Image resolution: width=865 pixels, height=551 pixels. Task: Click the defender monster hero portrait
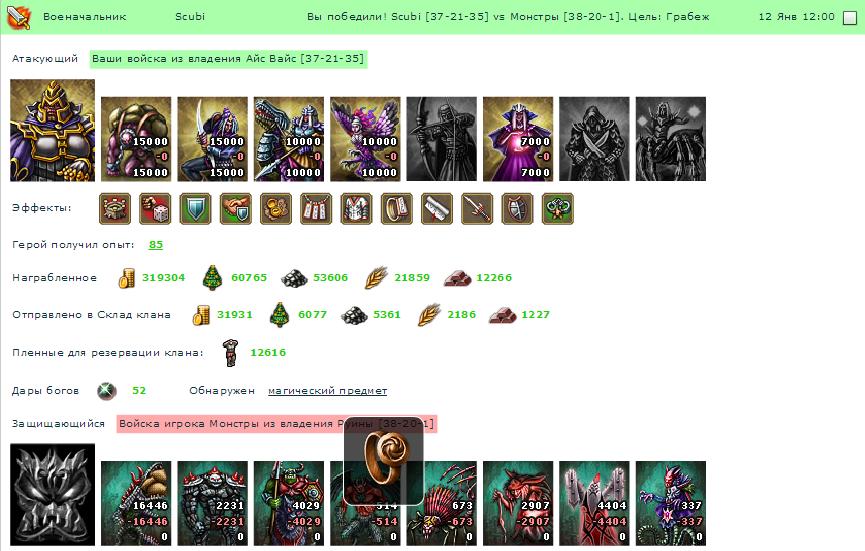(52, 494)
